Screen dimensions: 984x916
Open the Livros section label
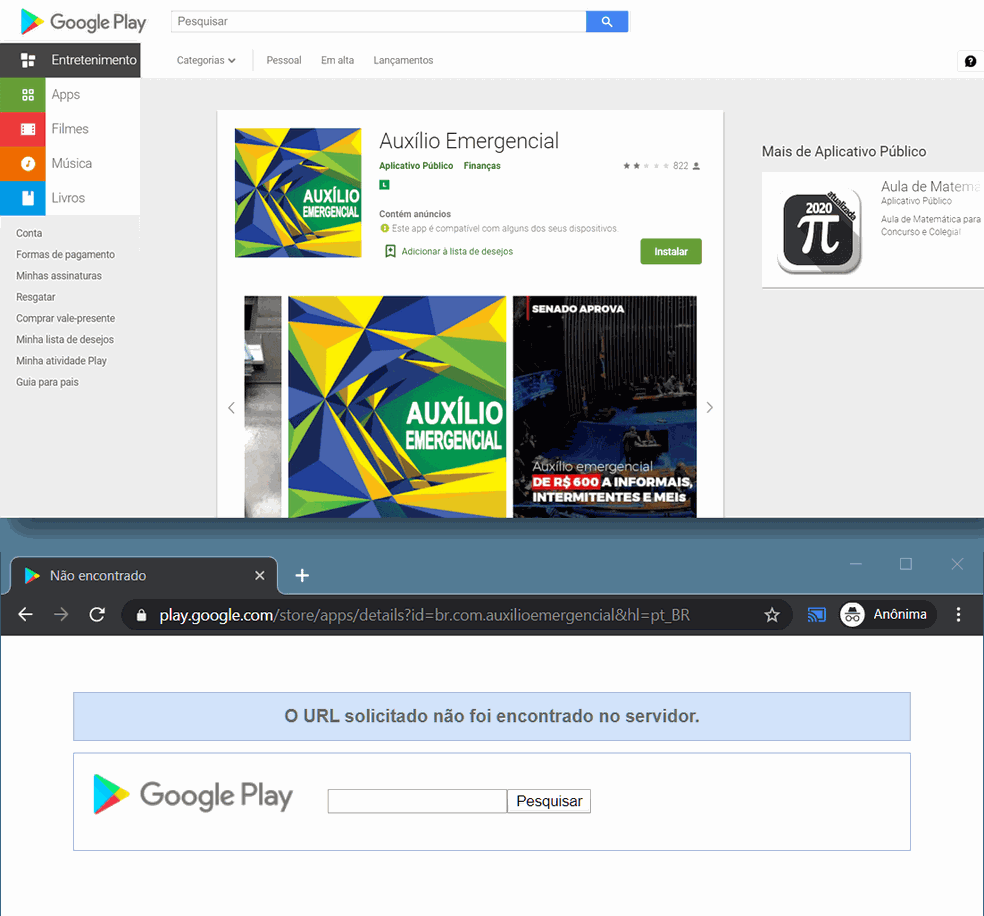click(x=68, y=198)
